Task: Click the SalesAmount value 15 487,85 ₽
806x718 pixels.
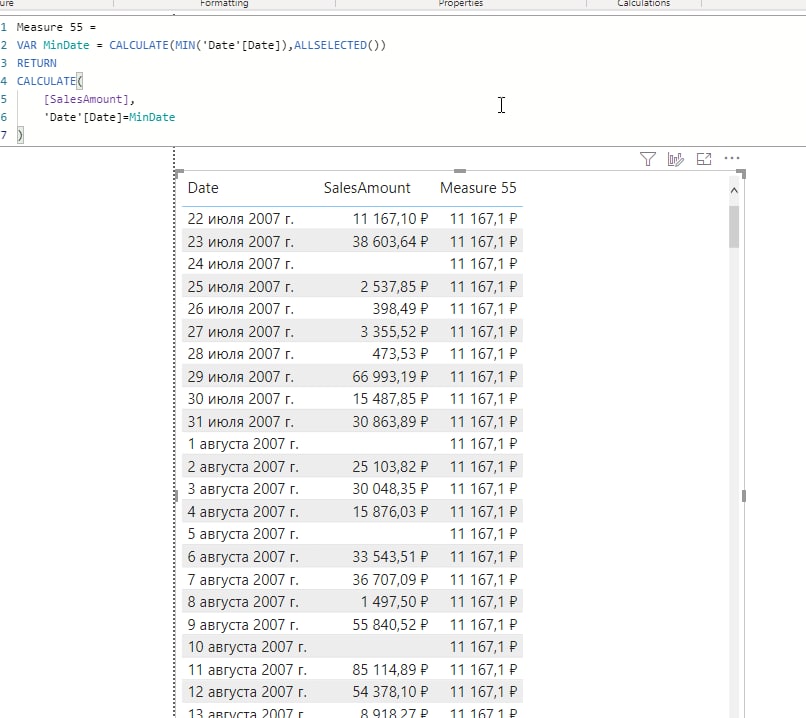Action: tap(390, 399)
